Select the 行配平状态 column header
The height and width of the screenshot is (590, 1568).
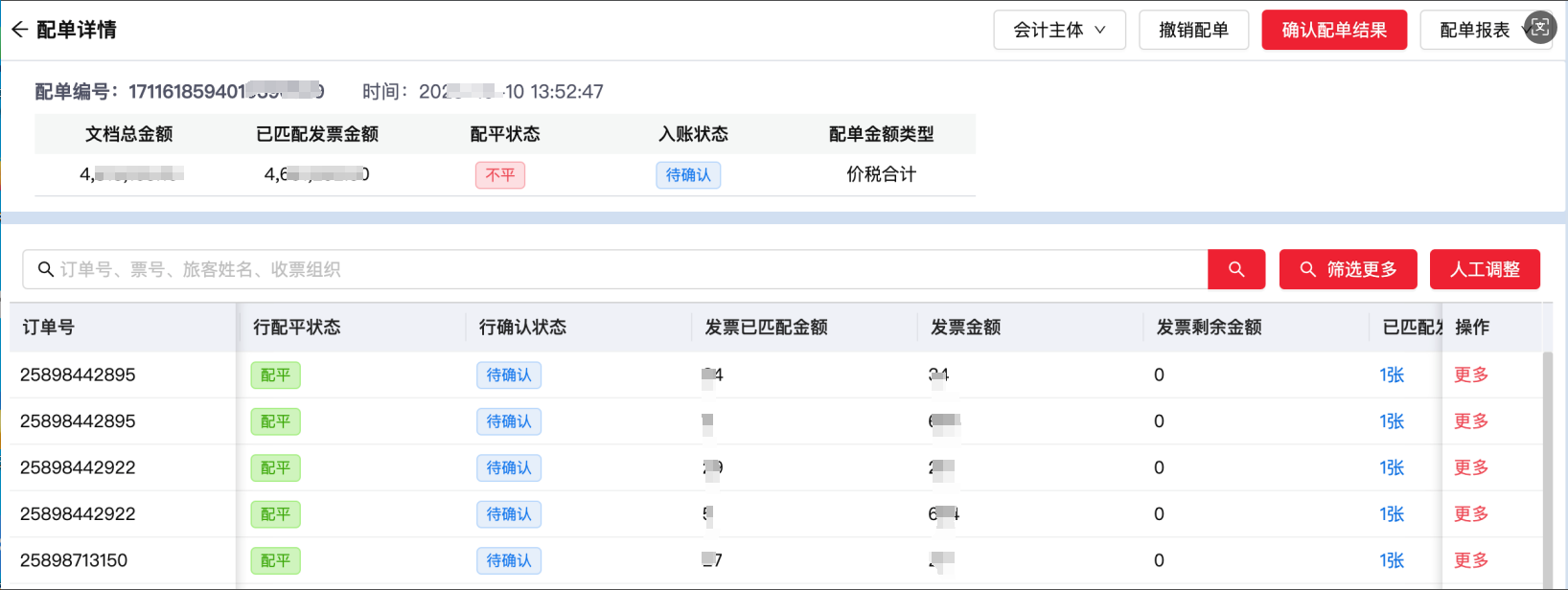click(297, 328)
